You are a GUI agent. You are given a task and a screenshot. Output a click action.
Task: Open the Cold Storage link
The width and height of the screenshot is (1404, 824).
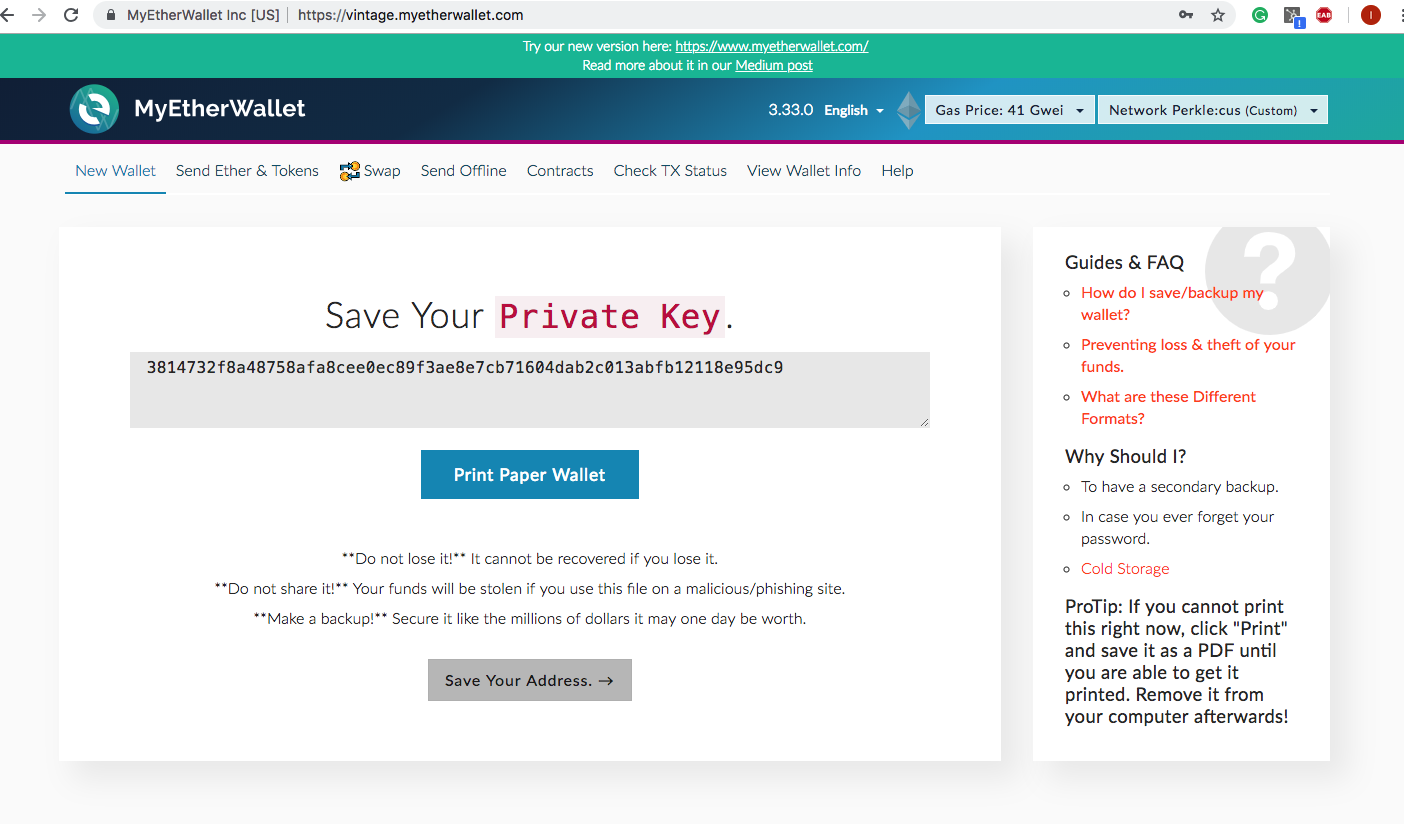1124,569
